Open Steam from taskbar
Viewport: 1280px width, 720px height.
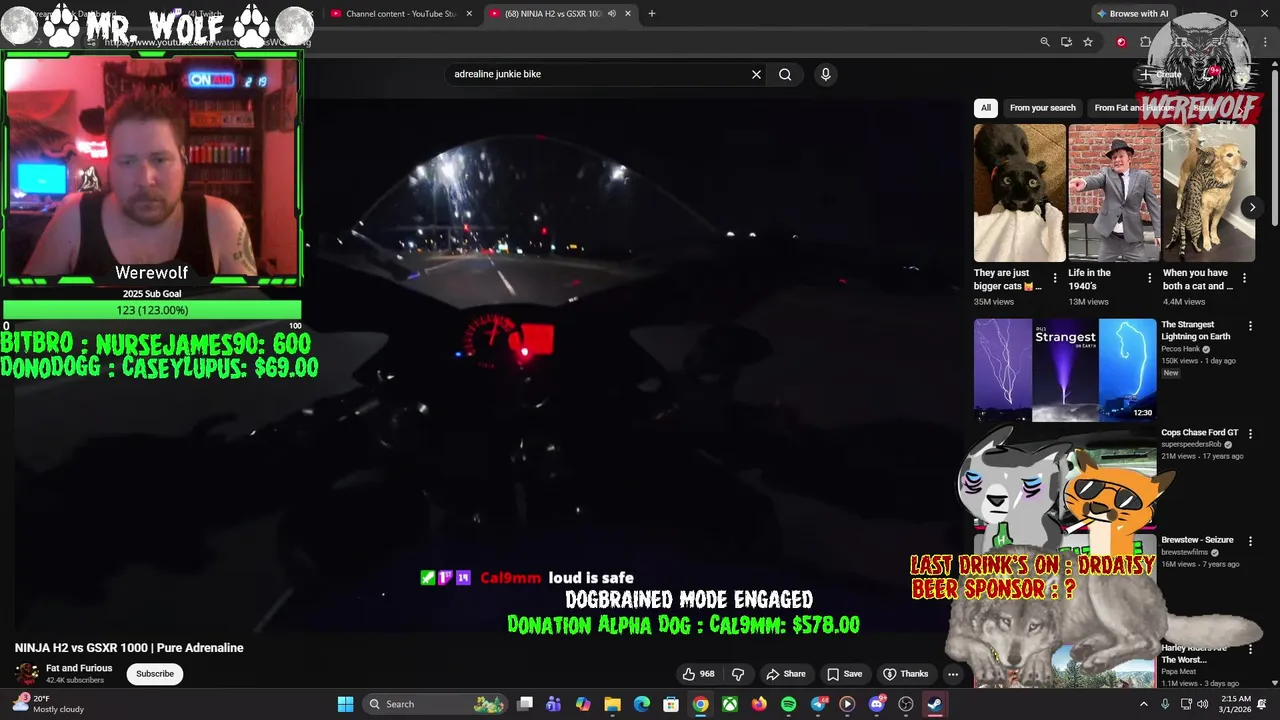coord(935,704)
